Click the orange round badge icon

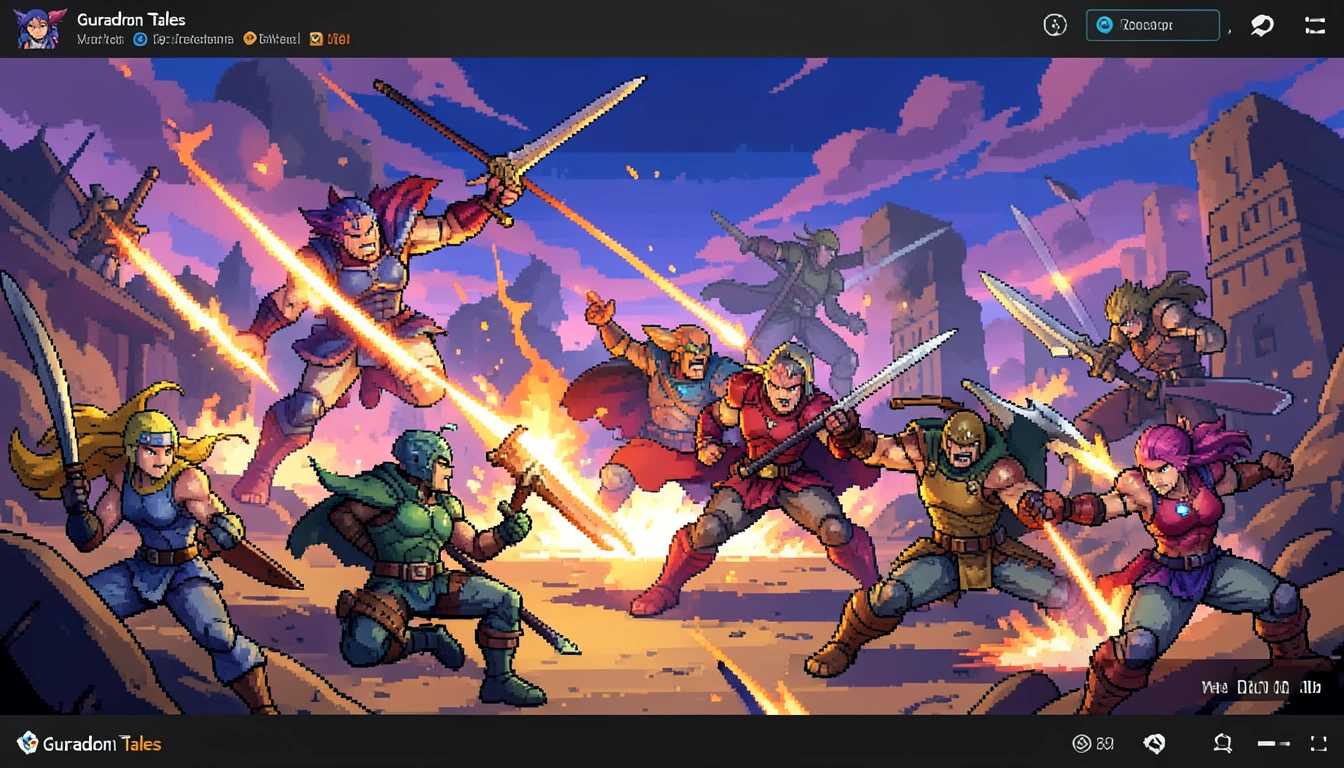coord(249,40)
